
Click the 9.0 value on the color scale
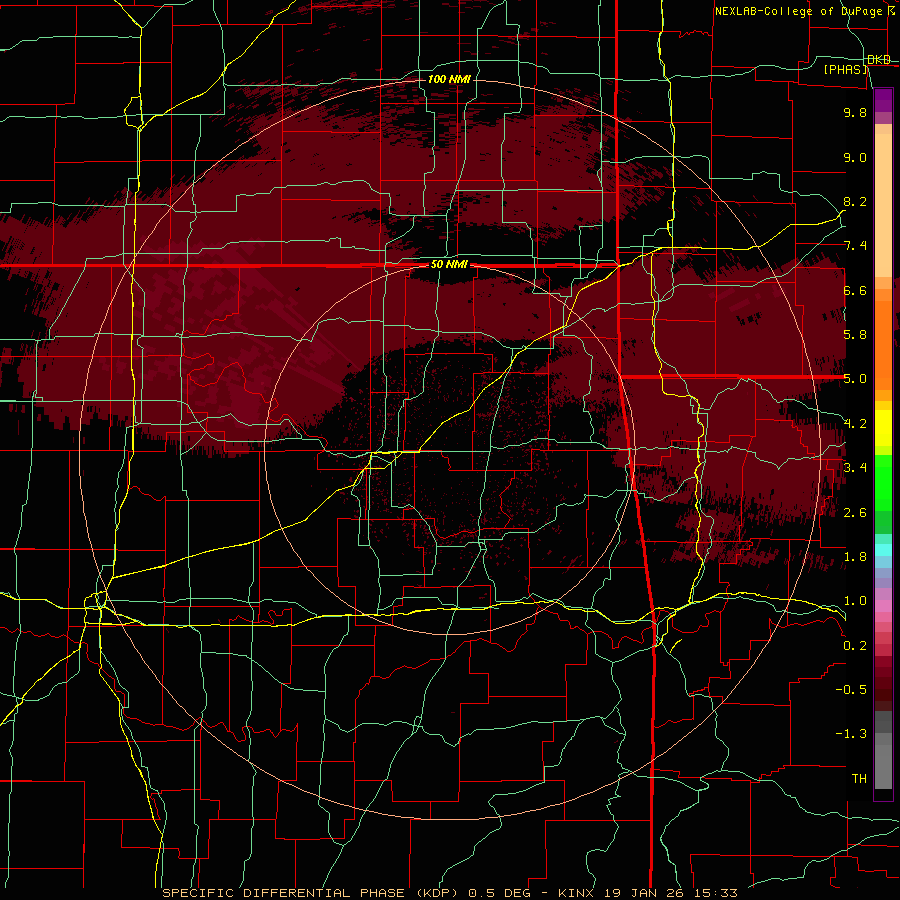855,157
